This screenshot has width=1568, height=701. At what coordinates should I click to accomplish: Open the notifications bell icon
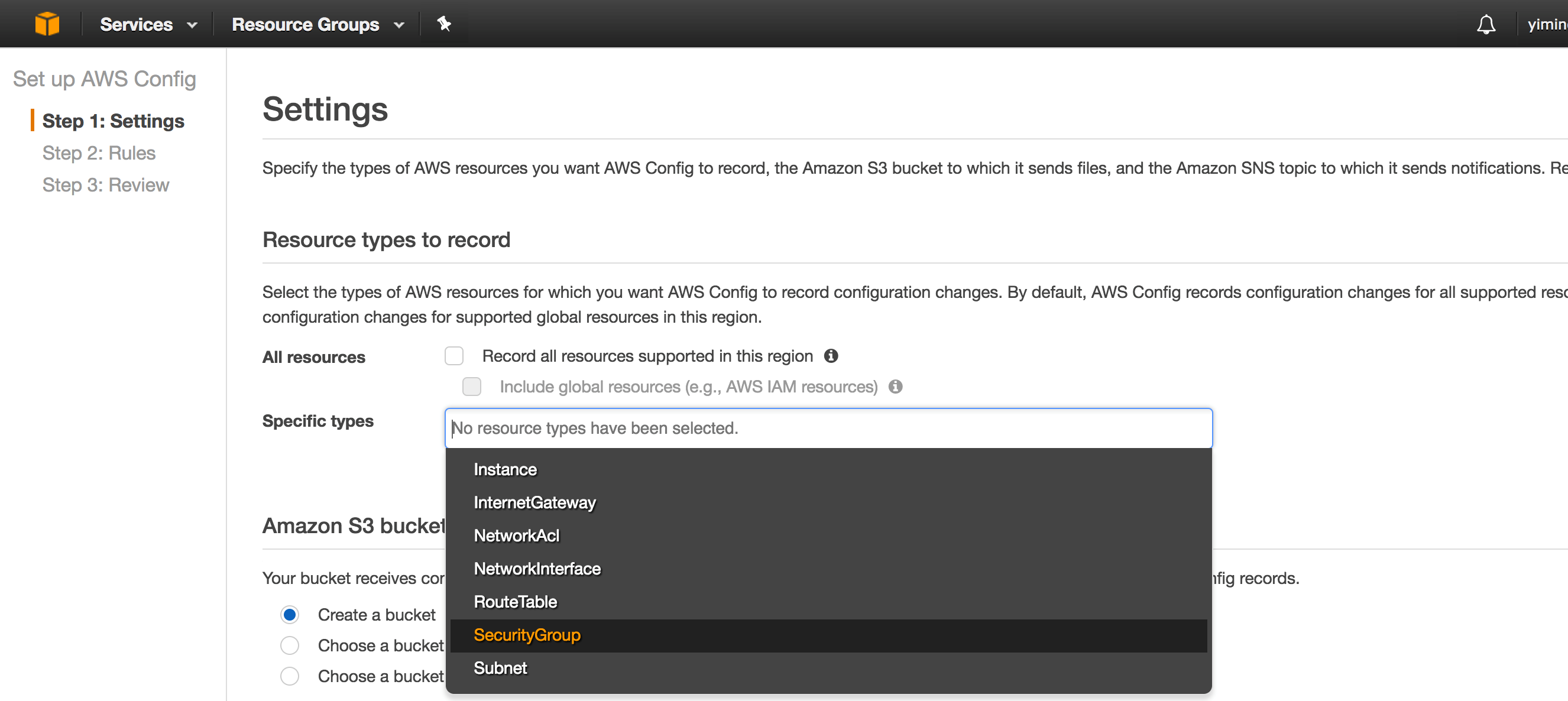[x=1486, y=24]
